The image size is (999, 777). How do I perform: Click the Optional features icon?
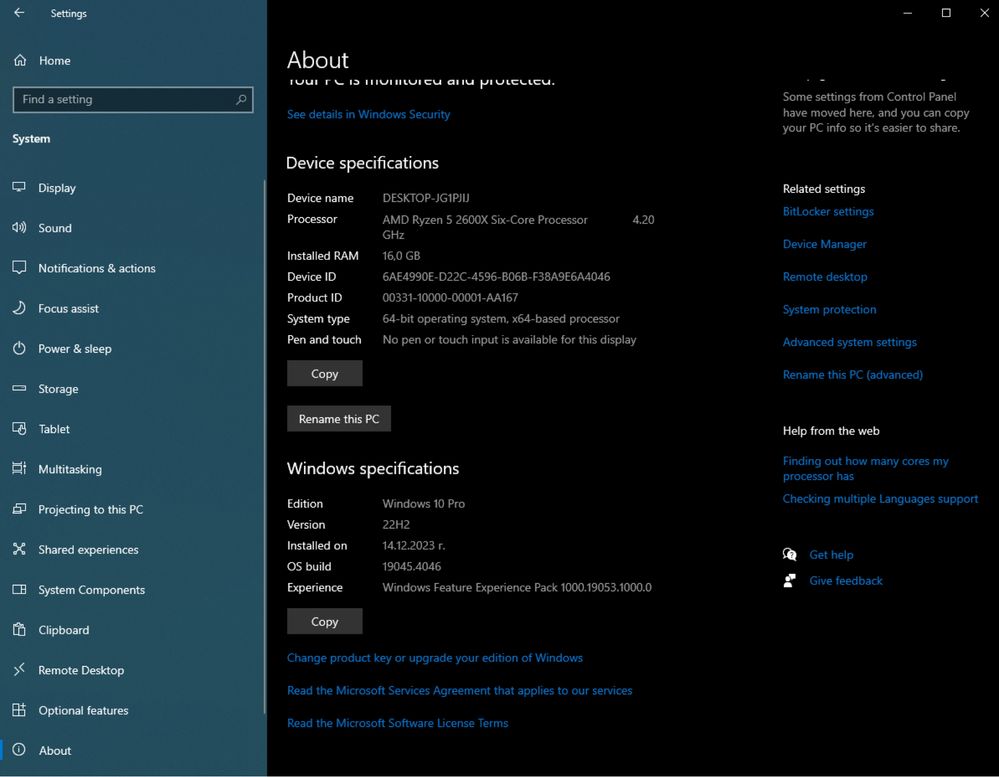19,709
